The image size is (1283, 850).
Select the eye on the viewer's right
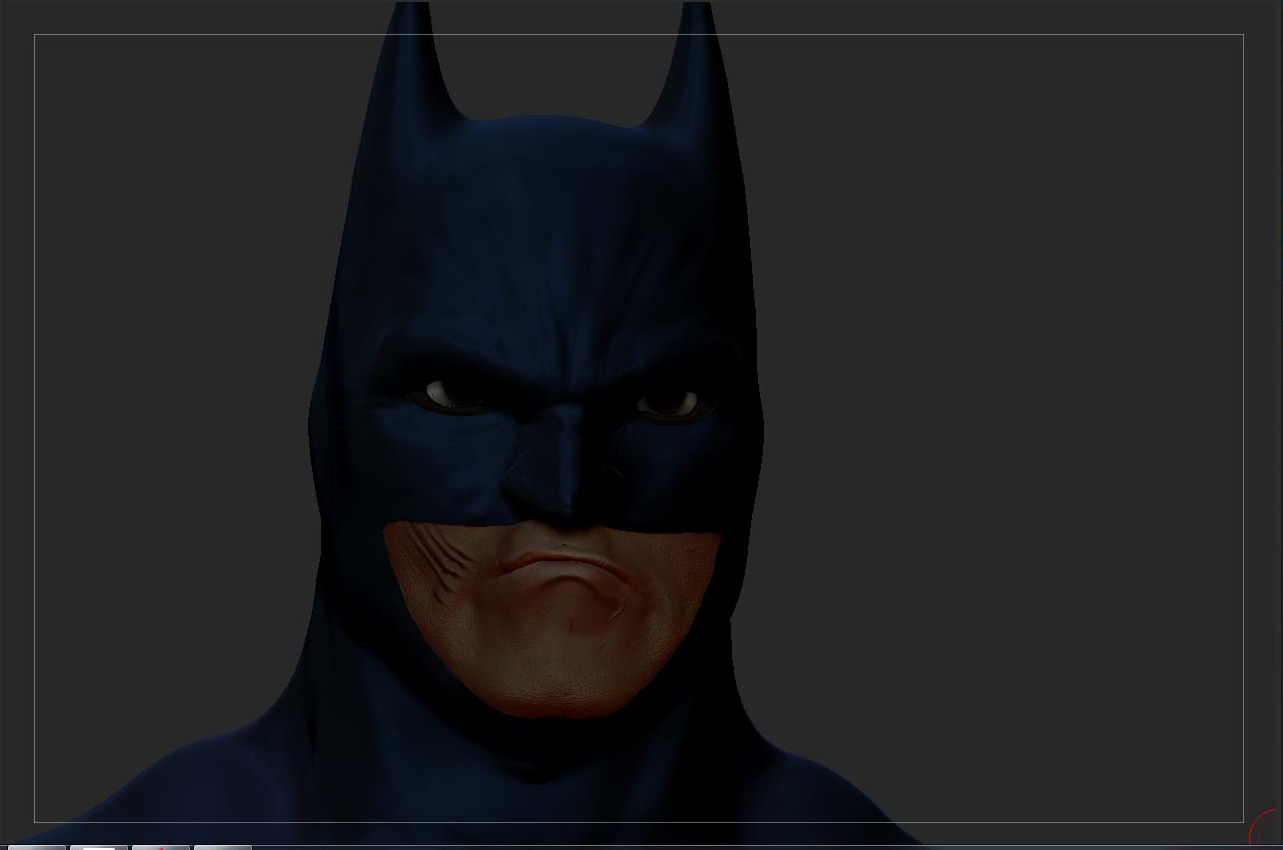(669, 404)
